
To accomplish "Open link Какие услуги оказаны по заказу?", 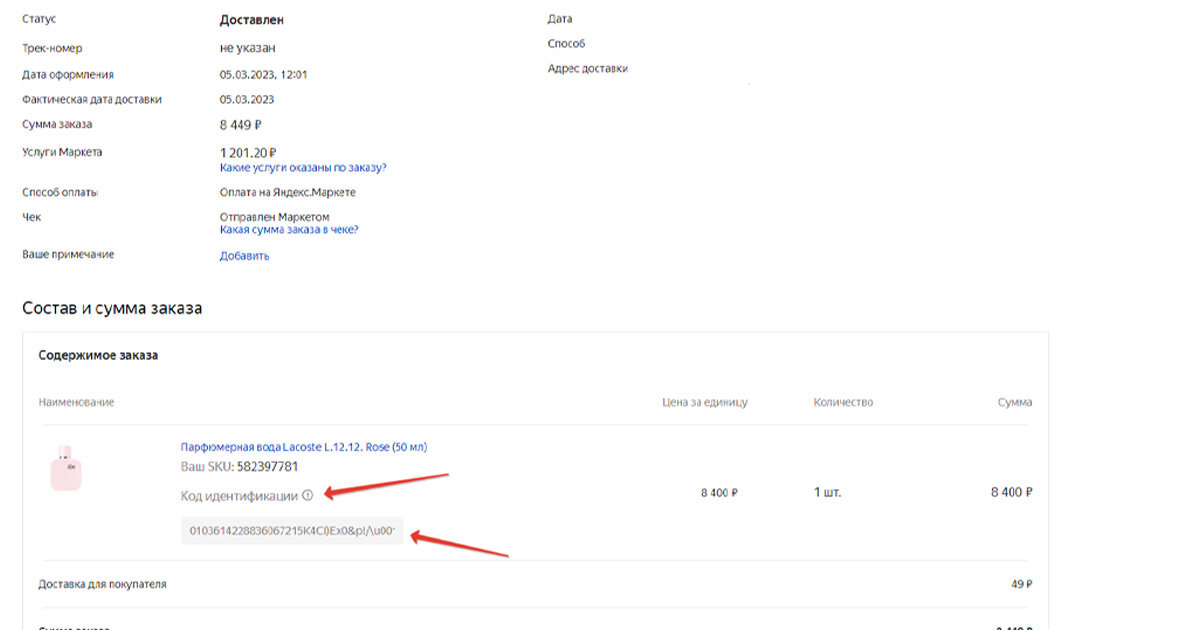I will (303, 168).
